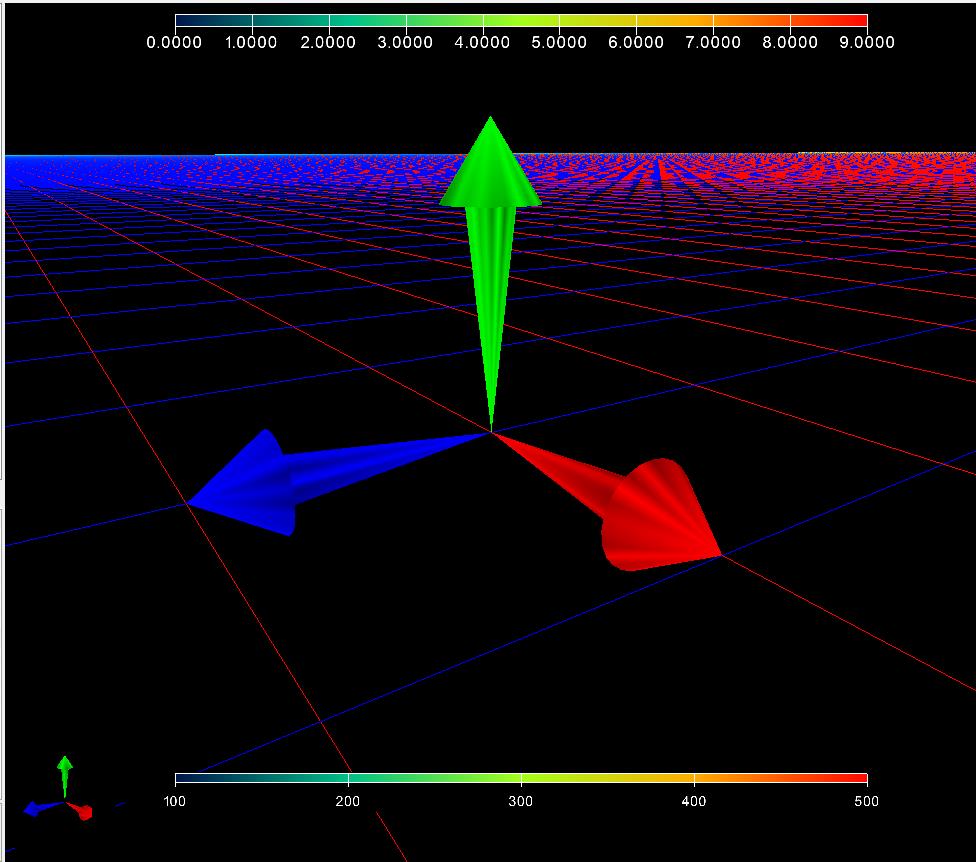Image resolution: width=976 pixels, height=862 pixels.
Task: Click the top color scale bar
Action: click(x=521, y=21)
